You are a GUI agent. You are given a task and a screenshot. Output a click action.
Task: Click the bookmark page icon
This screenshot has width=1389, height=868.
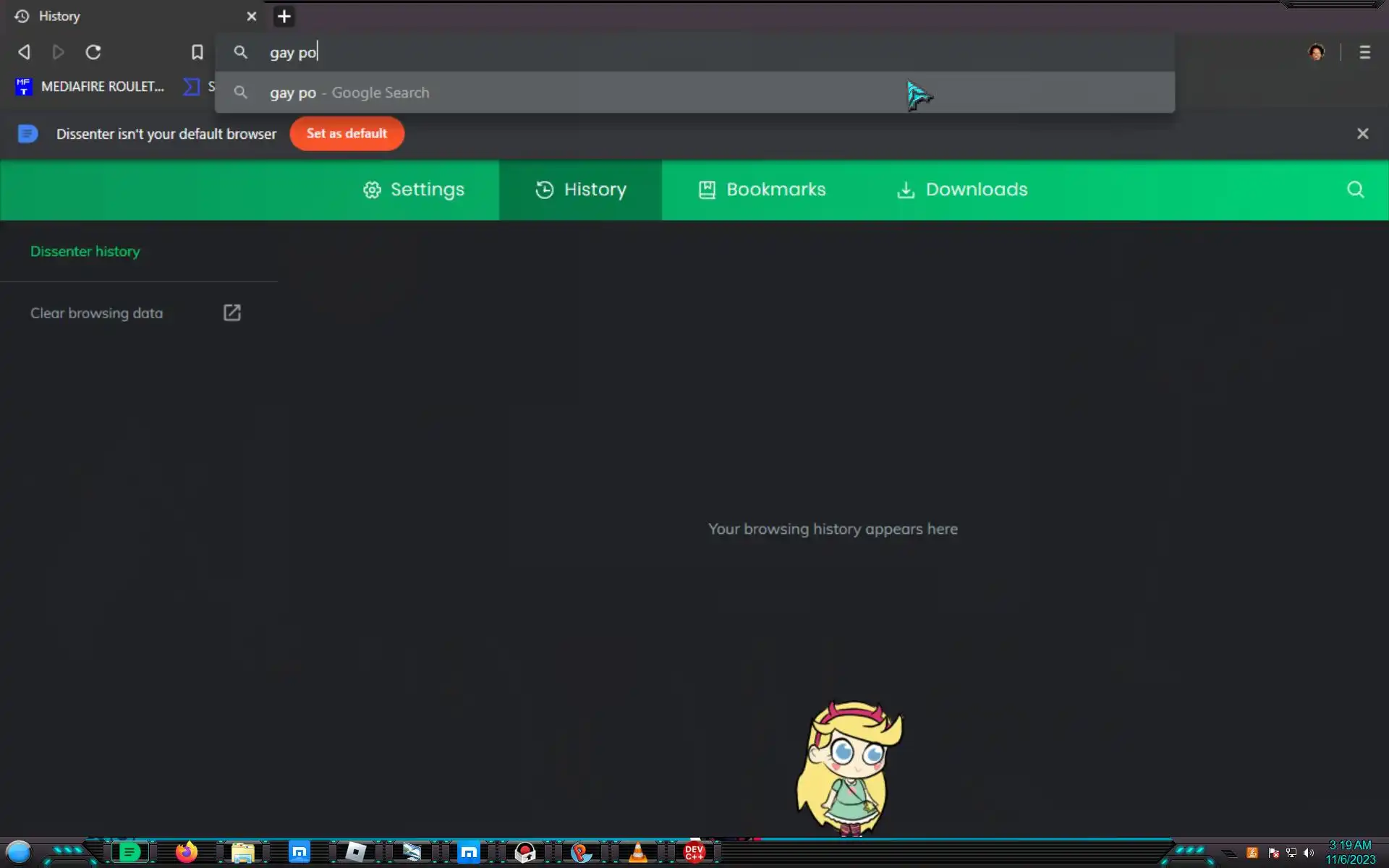197,52
